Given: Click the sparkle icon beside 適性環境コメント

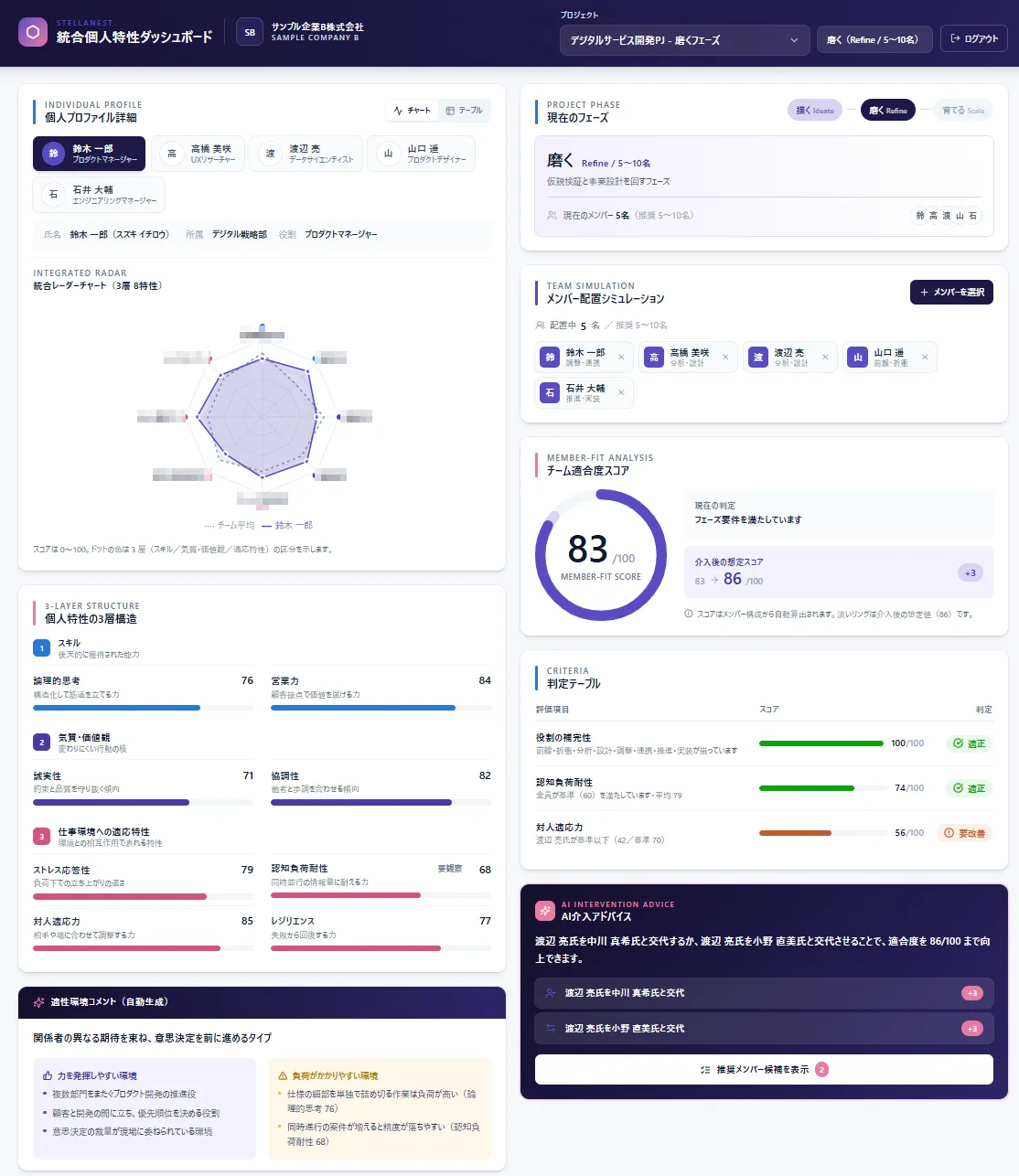Looking at the screenshot, I should (x=38, y=1002).
